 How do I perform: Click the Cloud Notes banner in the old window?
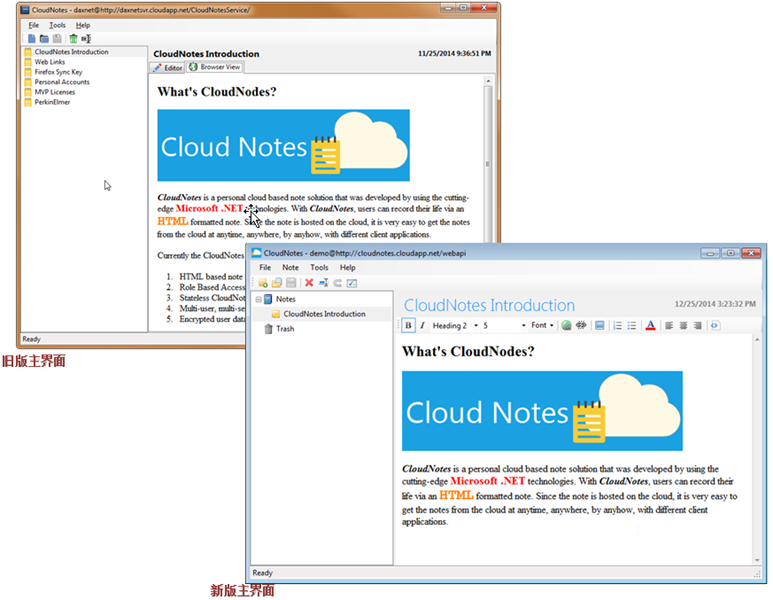pos(283,145)
